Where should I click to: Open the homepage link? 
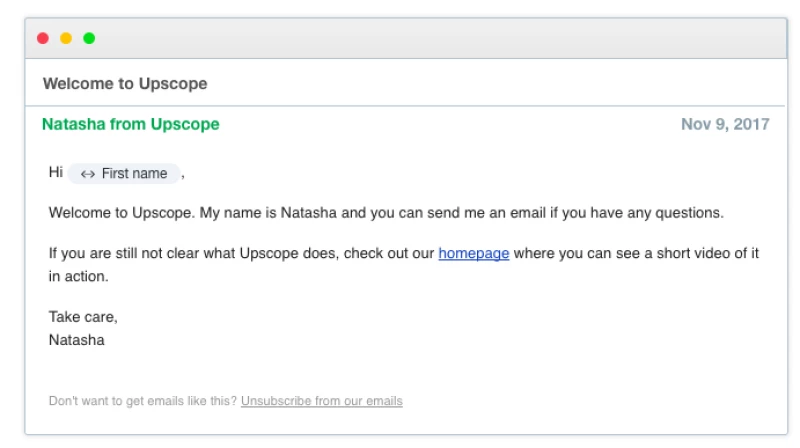(474, 254)
